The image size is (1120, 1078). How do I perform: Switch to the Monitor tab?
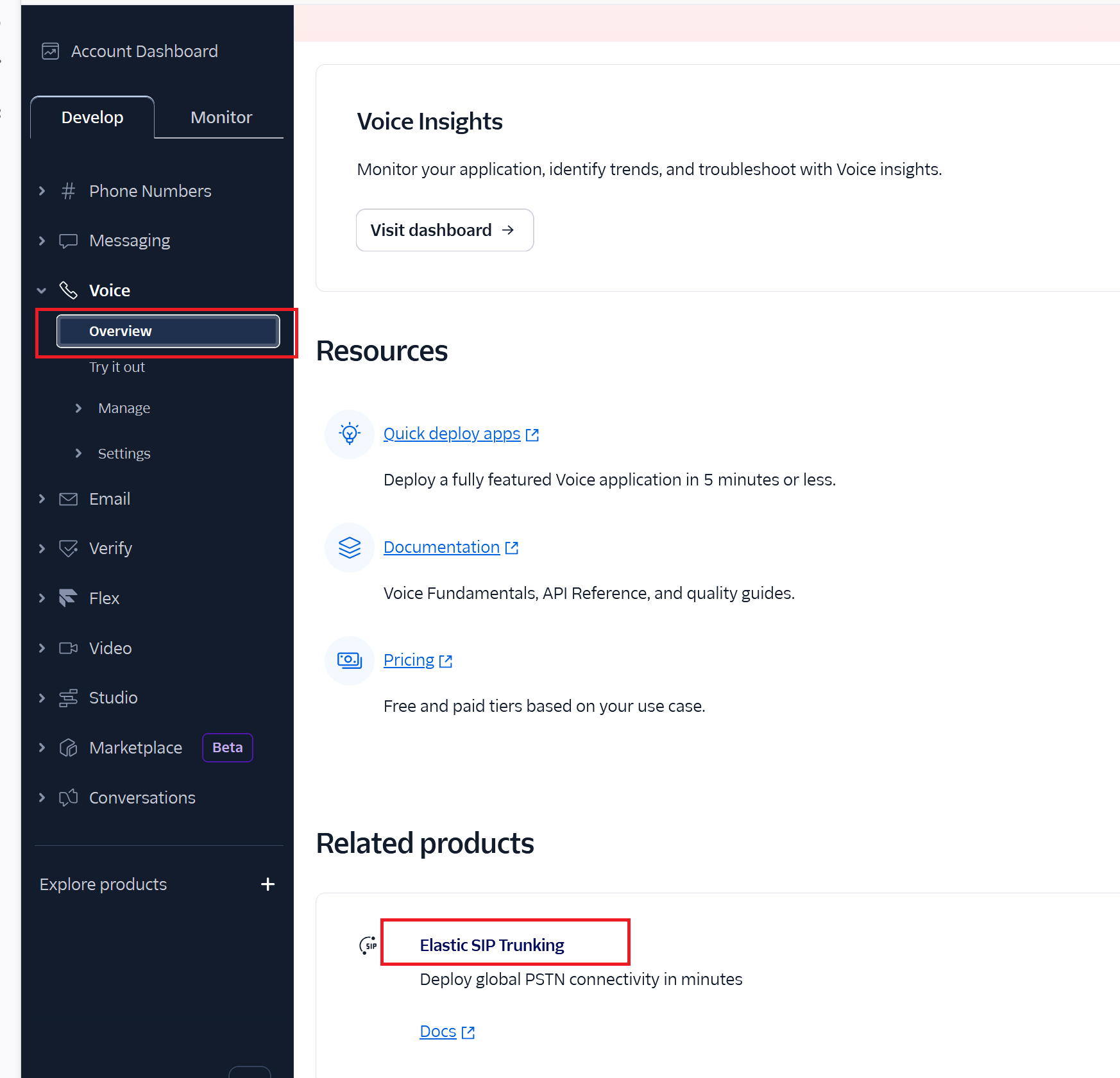pos(221,117)
